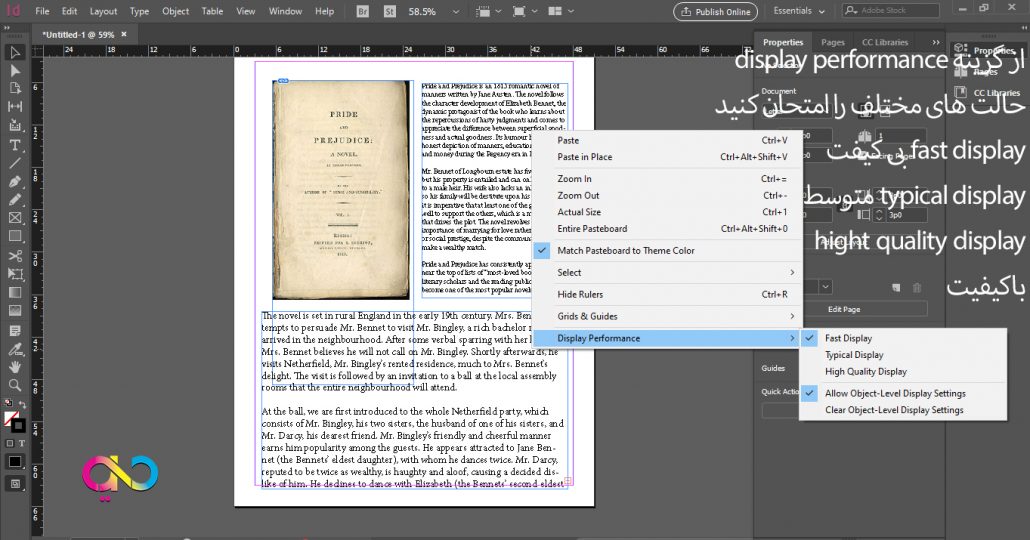The width and height of the screenshot is (1030, 540).
Task: Choose the Rectangle tool
Action: (x=15, y=236)
